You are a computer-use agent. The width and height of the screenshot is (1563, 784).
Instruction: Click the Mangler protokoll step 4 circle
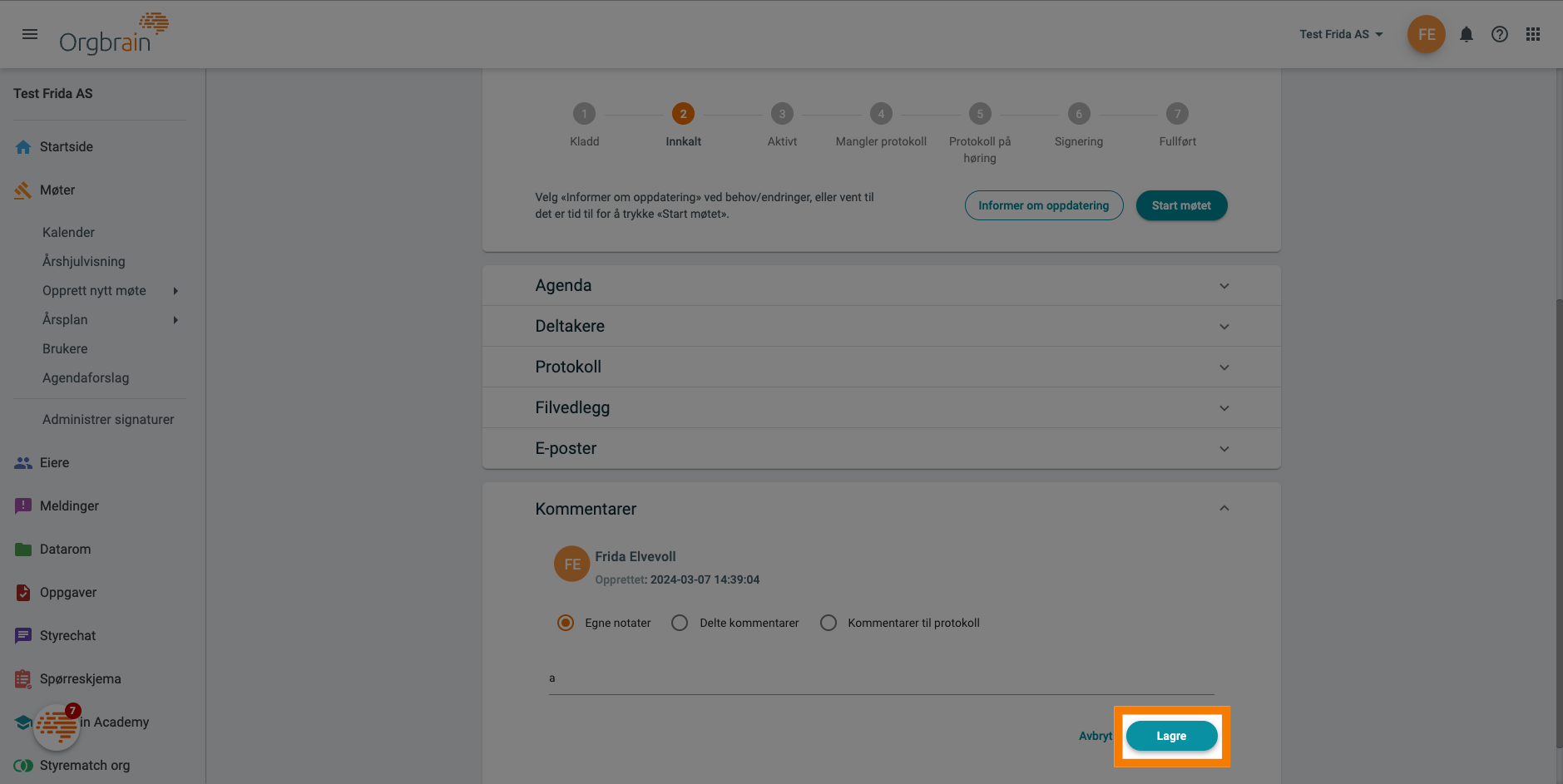881,114
